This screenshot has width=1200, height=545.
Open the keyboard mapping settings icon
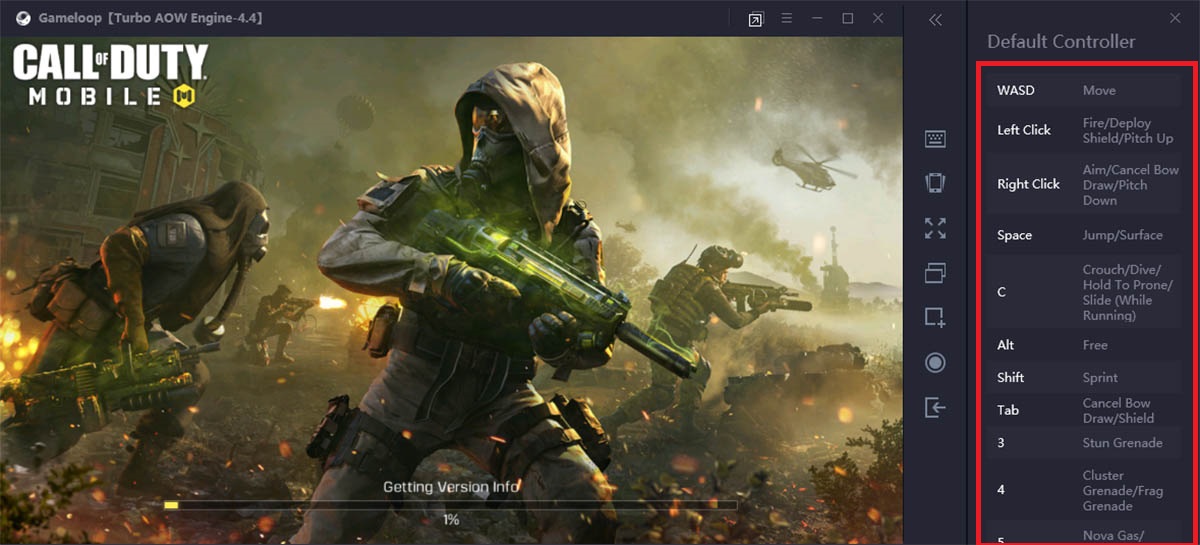(935, 139)
